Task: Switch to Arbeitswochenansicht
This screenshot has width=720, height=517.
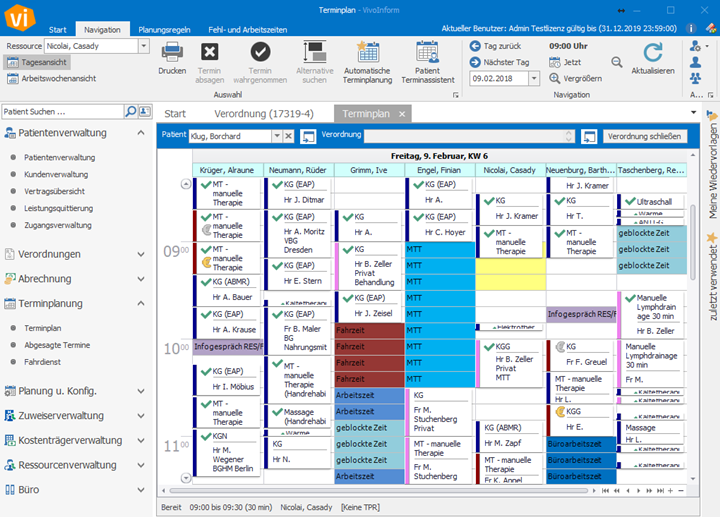Action: point(52,79)
